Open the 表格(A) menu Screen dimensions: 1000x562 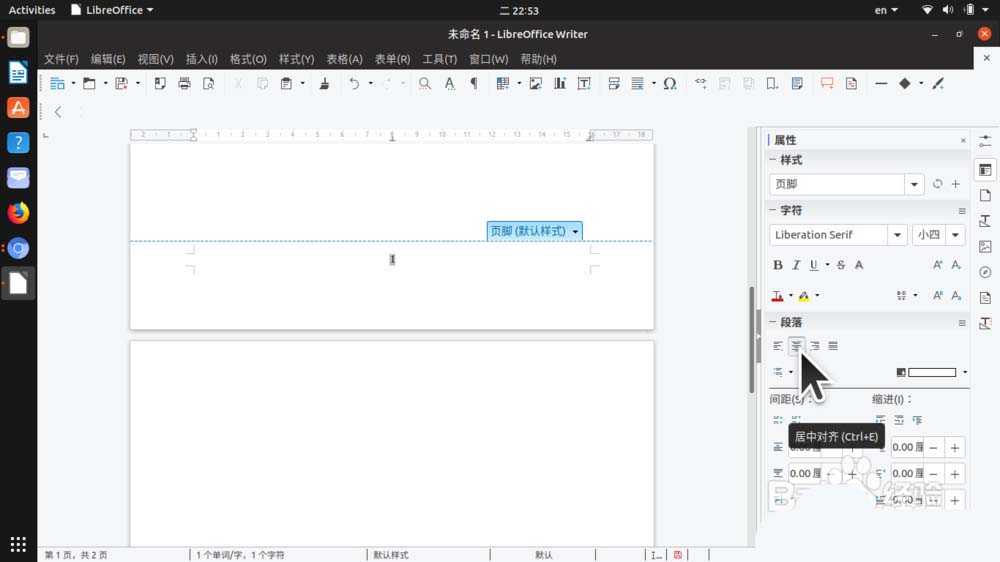(x=344, y=59)
